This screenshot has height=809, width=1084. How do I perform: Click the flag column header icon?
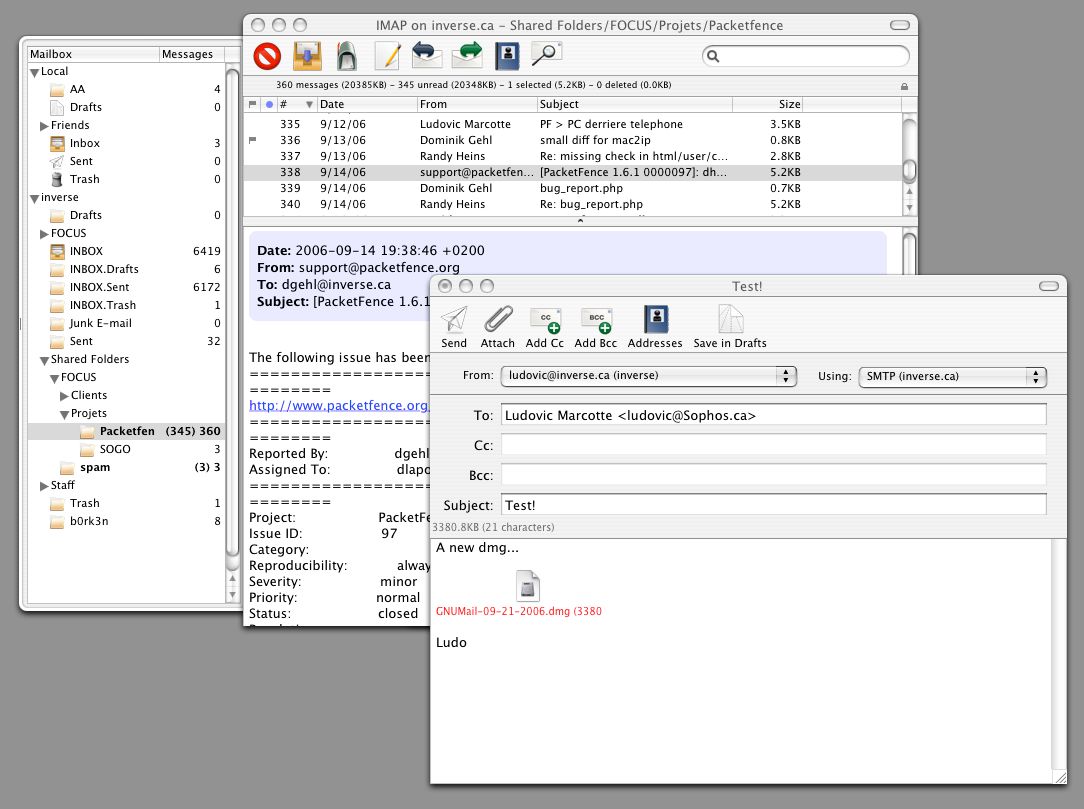pos(252,104)
